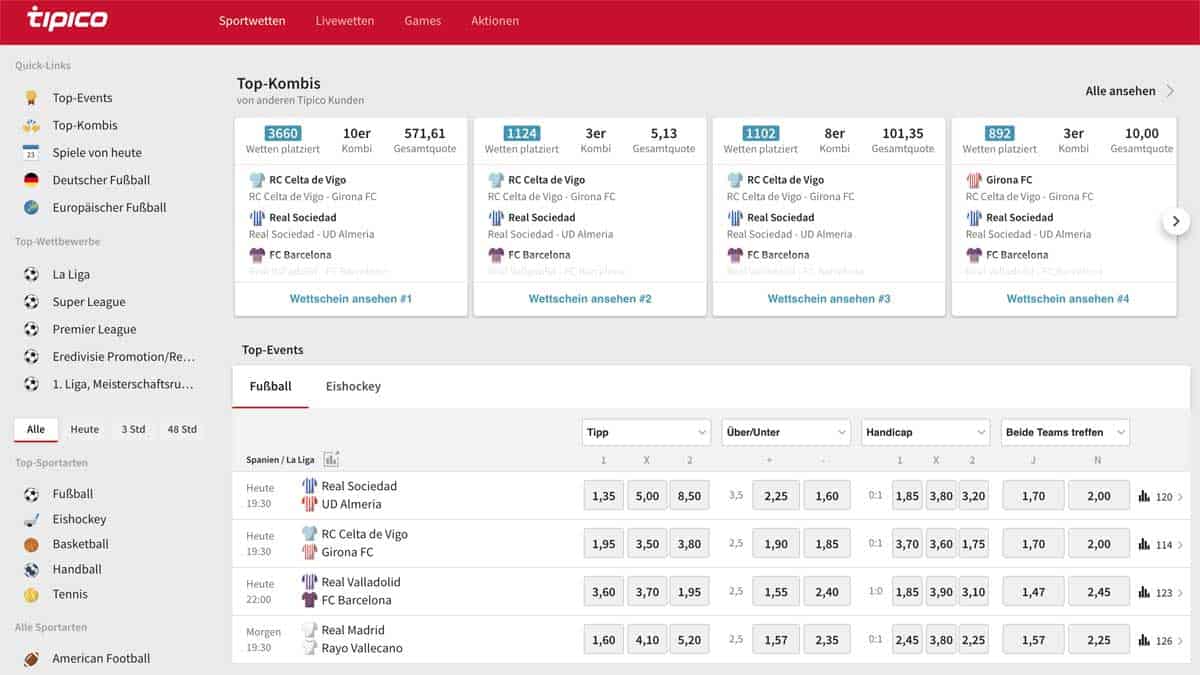Toggle over 2,5 odds 1,57 Real Madrid match
The width and height of the screenshot is (1200, 675).
point(776,640)
